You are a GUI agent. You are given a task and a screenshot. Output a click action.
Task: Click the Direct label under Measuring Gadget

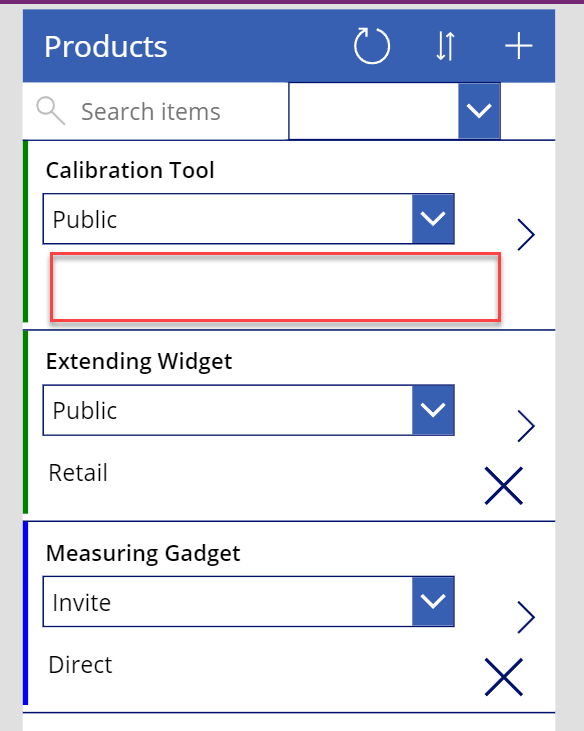point(80,664)
